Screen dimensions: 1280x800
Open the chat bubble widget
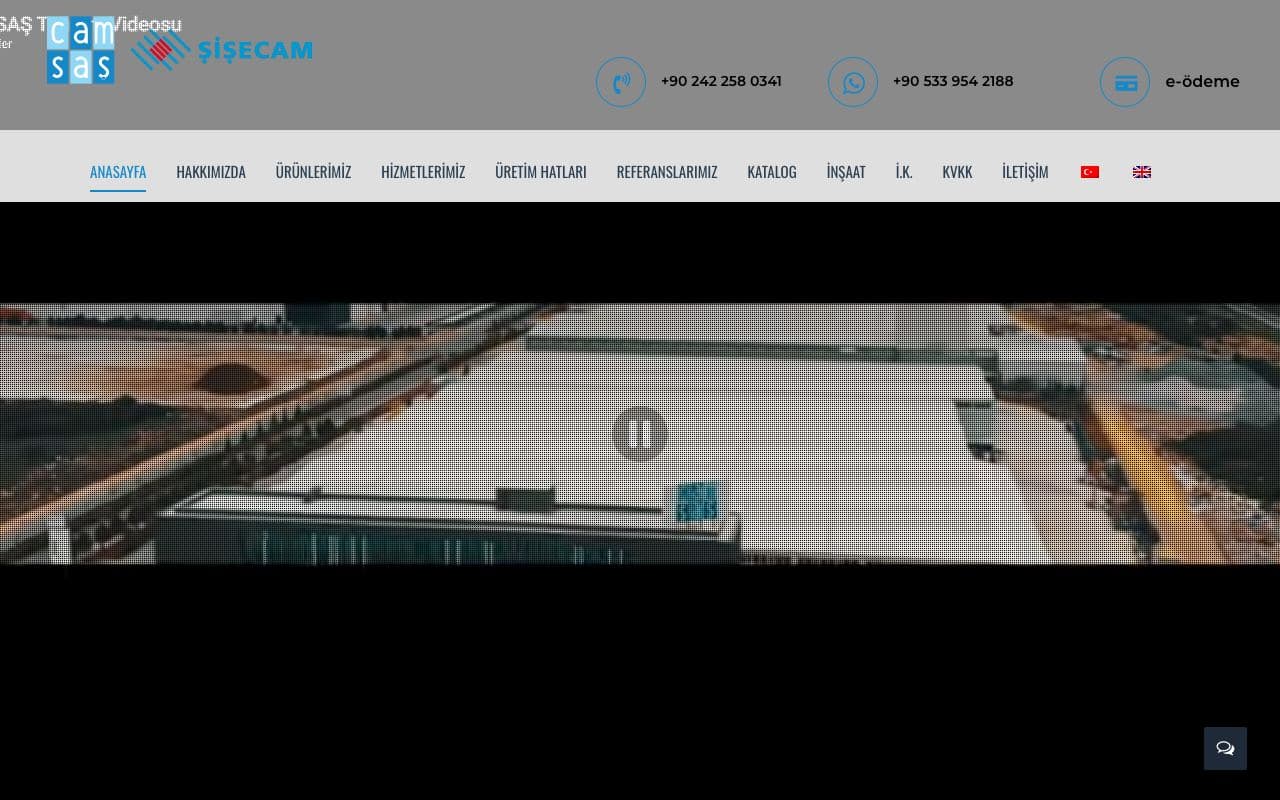tap(1225, 748)
